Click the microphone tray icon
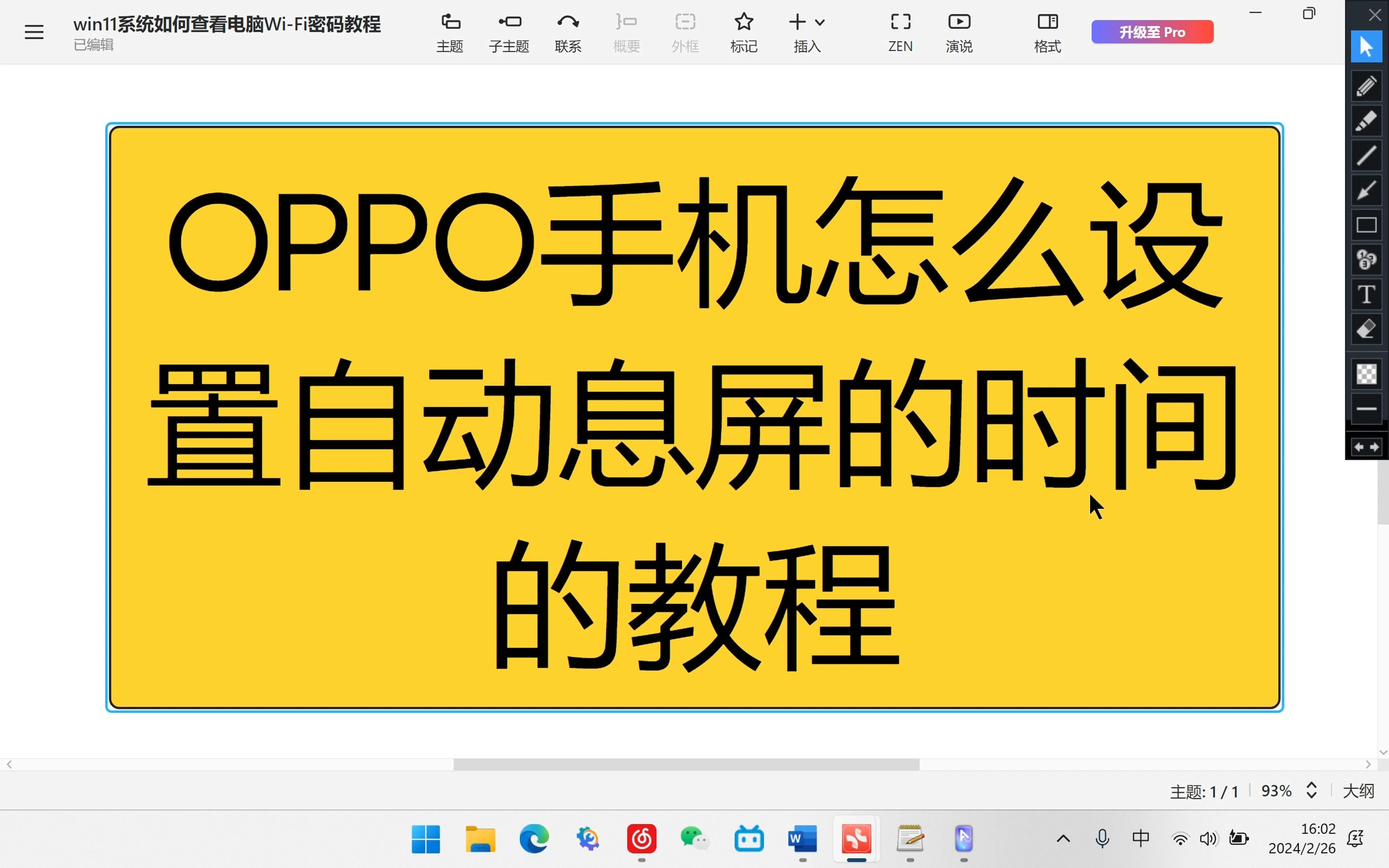This screenshot has width=1389, height=868. pos(1102,839)
